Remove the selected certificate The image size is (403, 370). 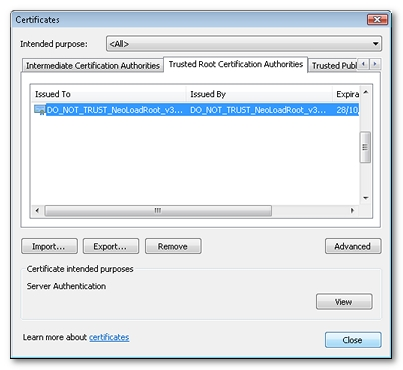pos(173,246)
